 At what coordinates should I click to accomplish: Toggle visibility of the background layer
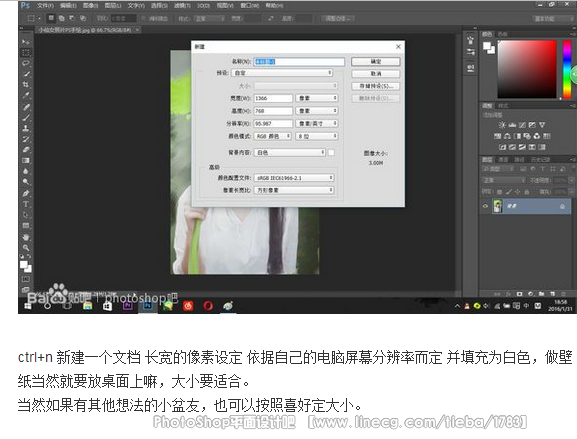(485, 206)
